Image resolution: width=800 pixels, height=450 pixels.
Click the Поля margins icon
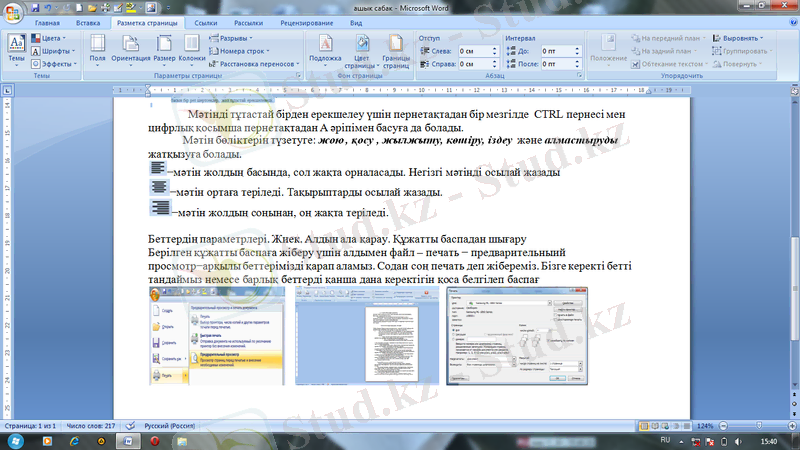[x=97, y=47]
